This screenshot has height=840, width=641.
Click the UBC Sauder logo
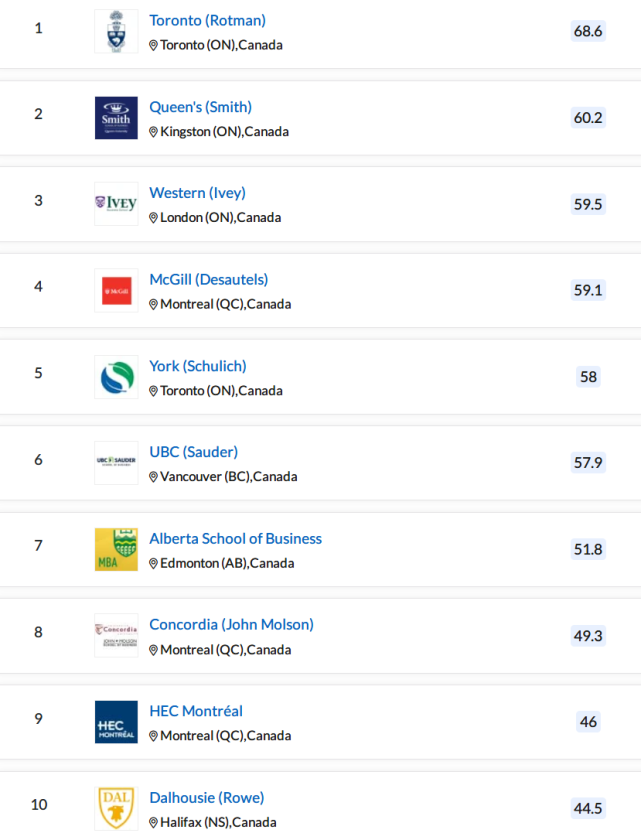pyautogui.click(x=116, y=463)
